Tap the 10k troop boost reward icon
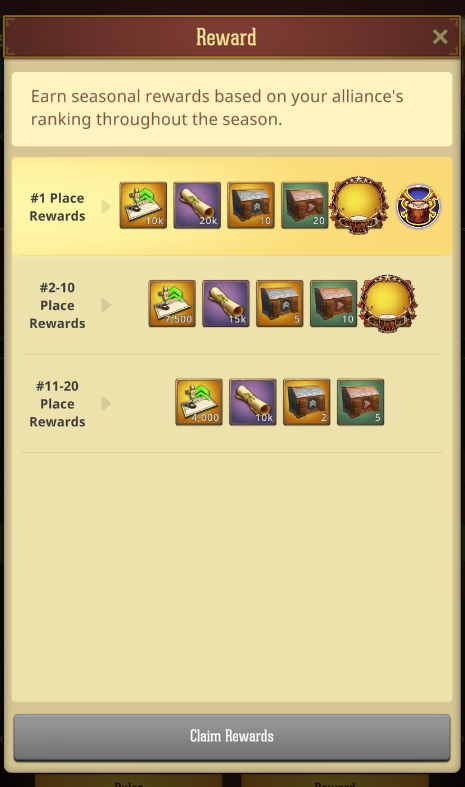The height and width of the screenshot is (787, 465). [x=143, y=205]
